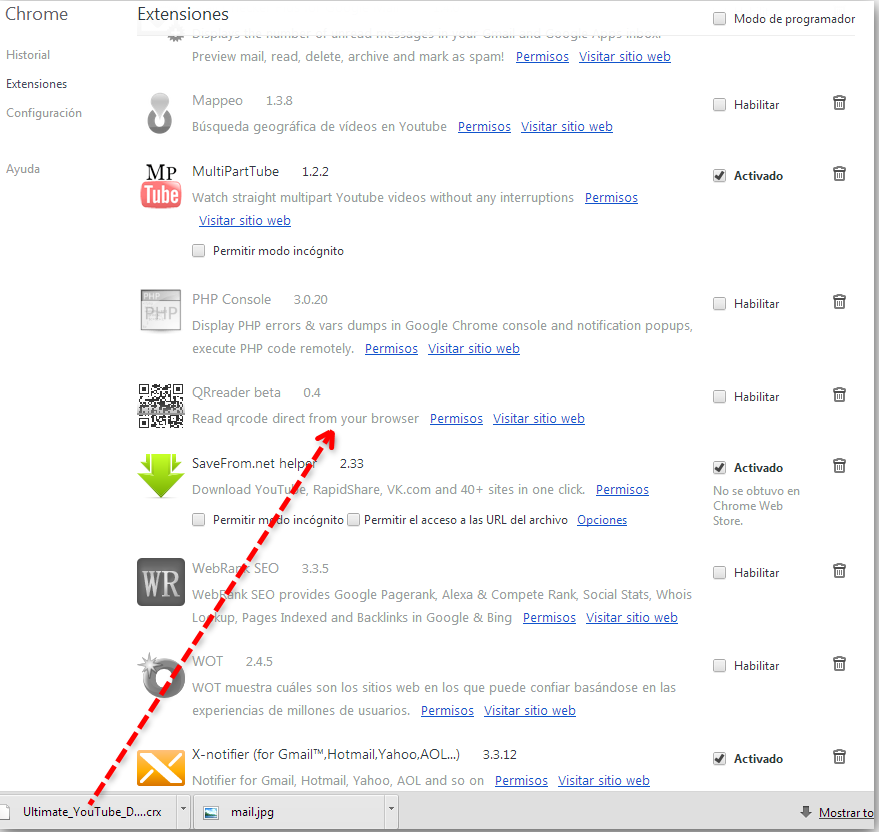Delete SaveFrom.net helper with trash icon

(x=839, y=465)
